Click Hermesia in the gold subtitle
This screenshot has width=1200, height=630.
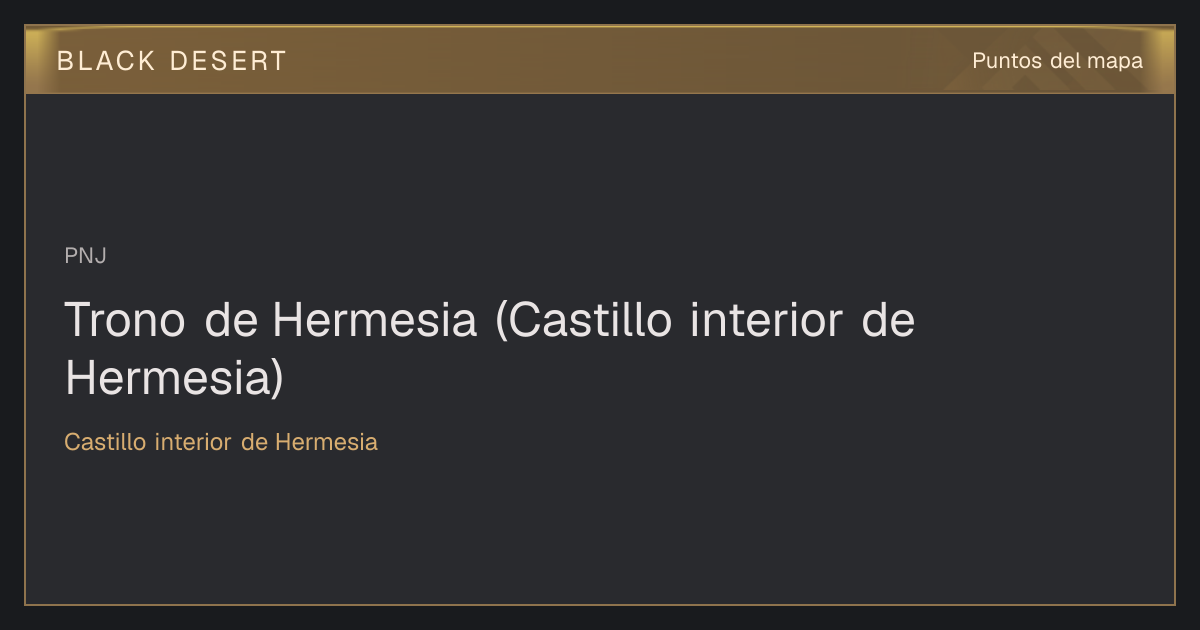pyautogui.click(x=326, y=442)
